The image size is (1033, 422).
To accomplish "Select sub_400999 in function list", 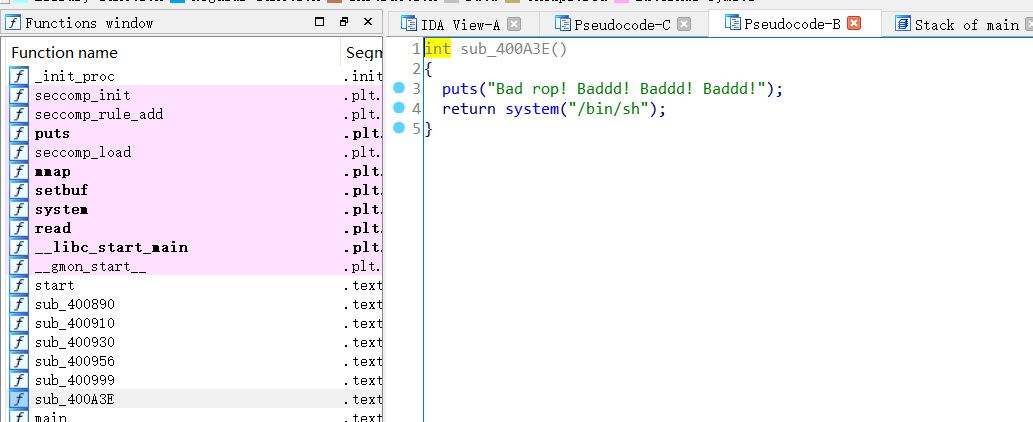I will coord(195,381).
